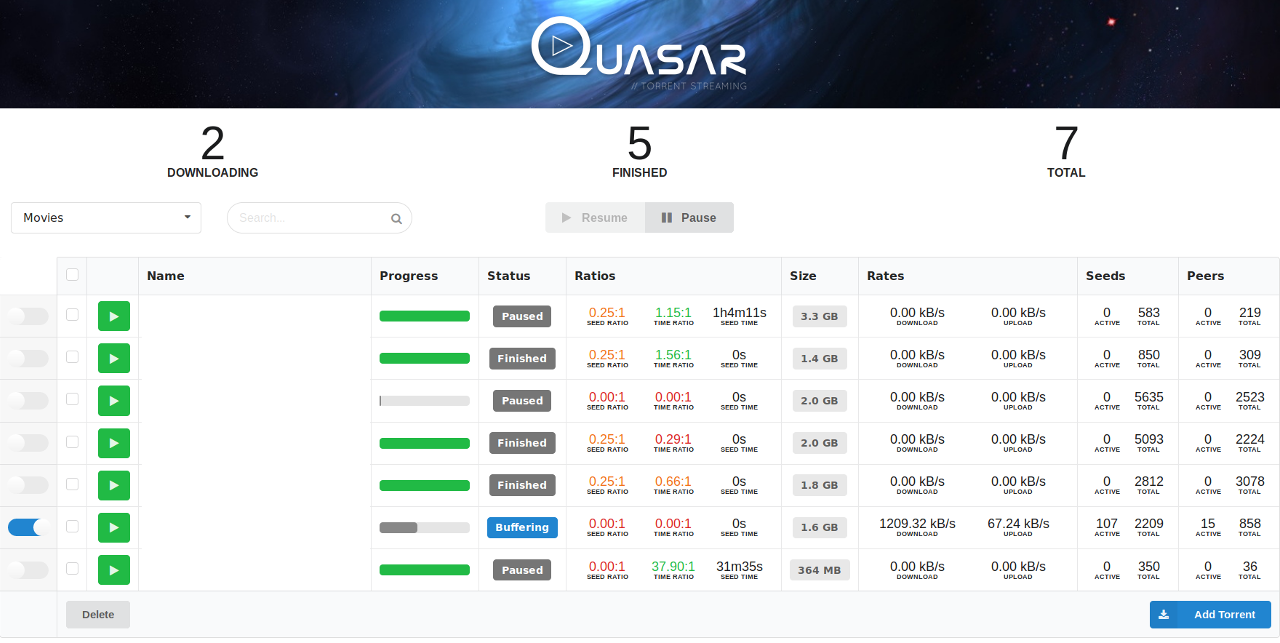This screenshot has width=1280, height=643.
Task: Click the Resume button
Action: (595, 218)
